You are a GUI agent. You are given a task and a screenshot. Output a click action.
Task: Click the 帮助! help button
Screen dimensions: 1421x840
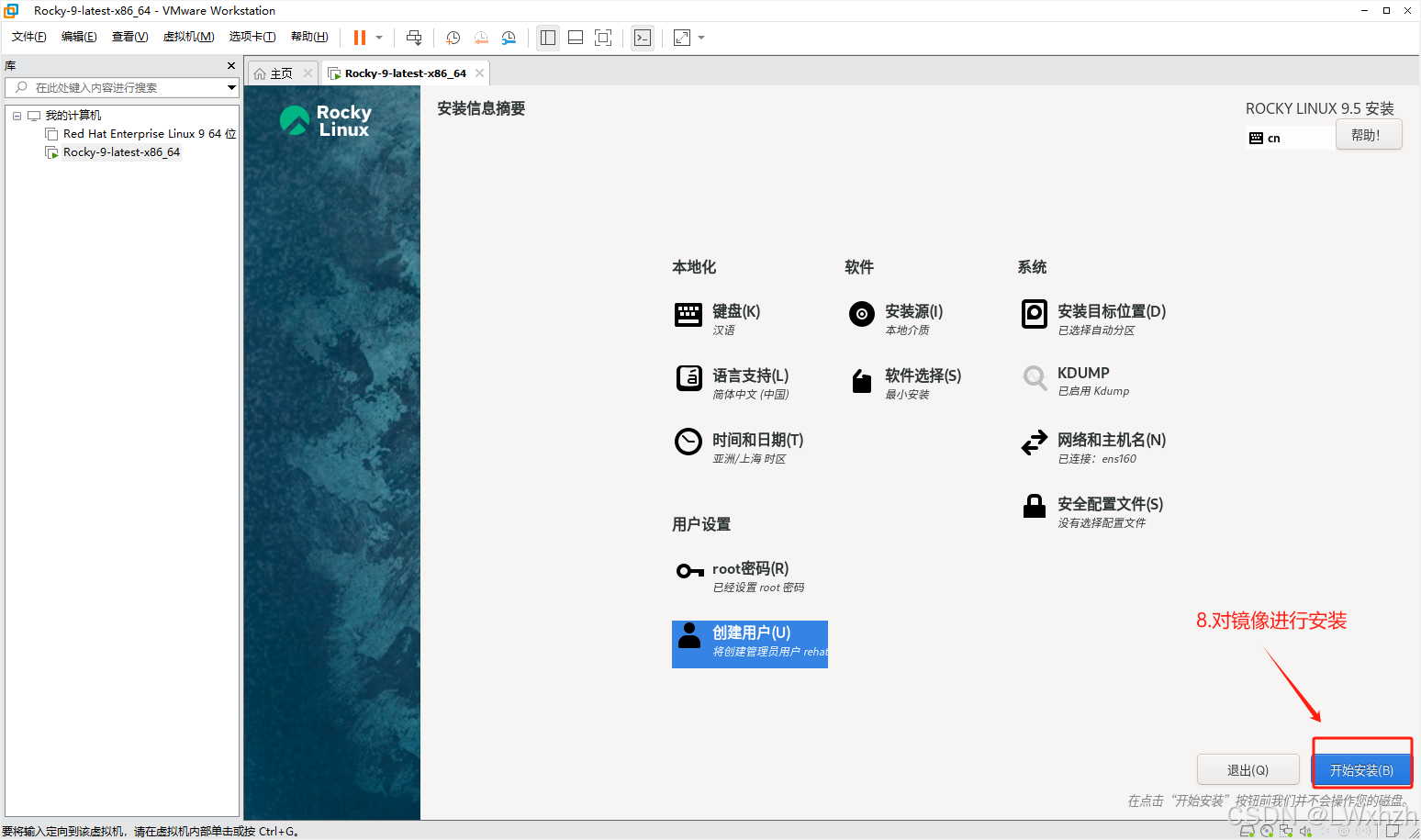[x=1368, y=135]
